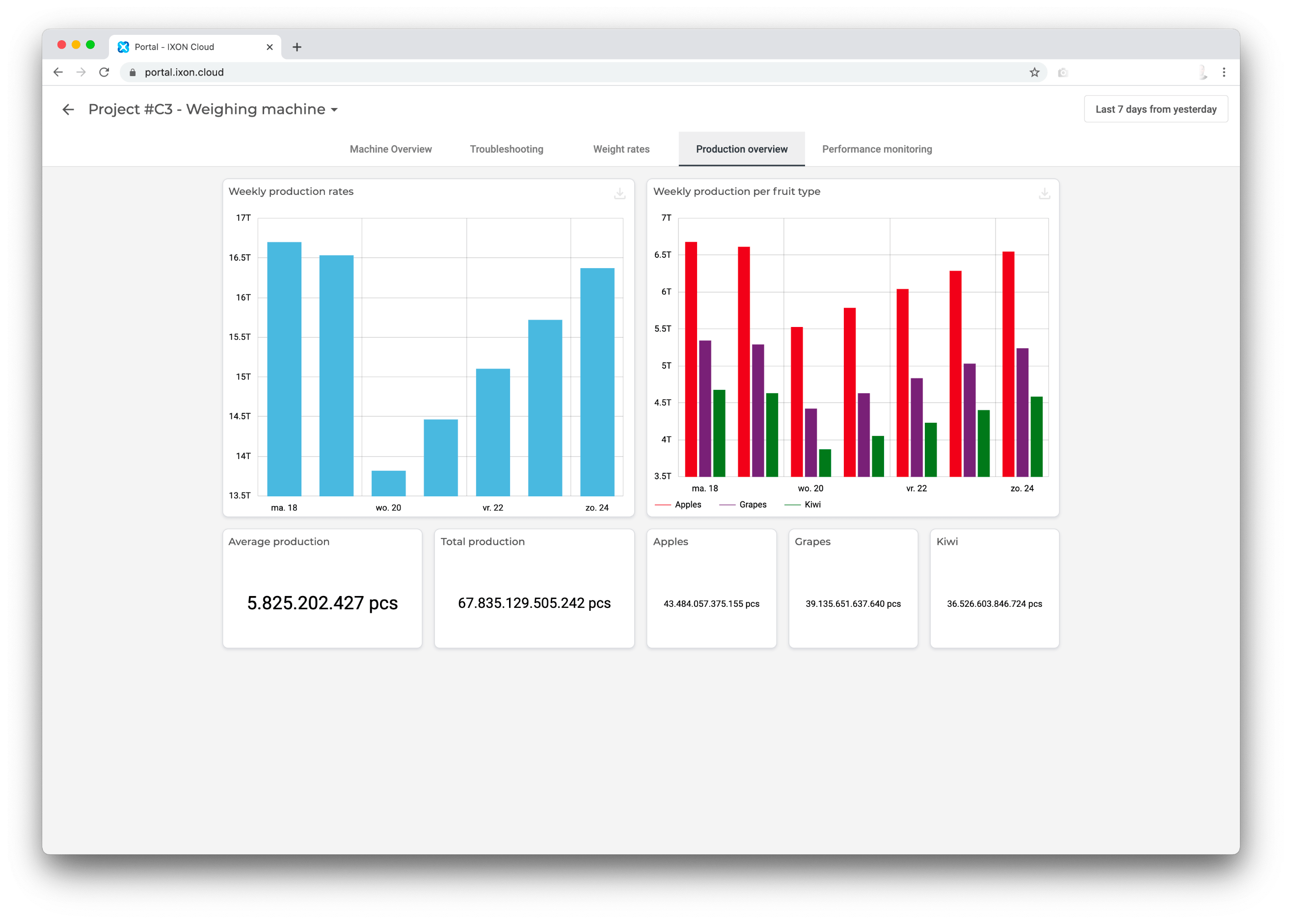Click the back arrow next to Project #C3
This screenshot has width=1292, height=924.
point(68,109)
